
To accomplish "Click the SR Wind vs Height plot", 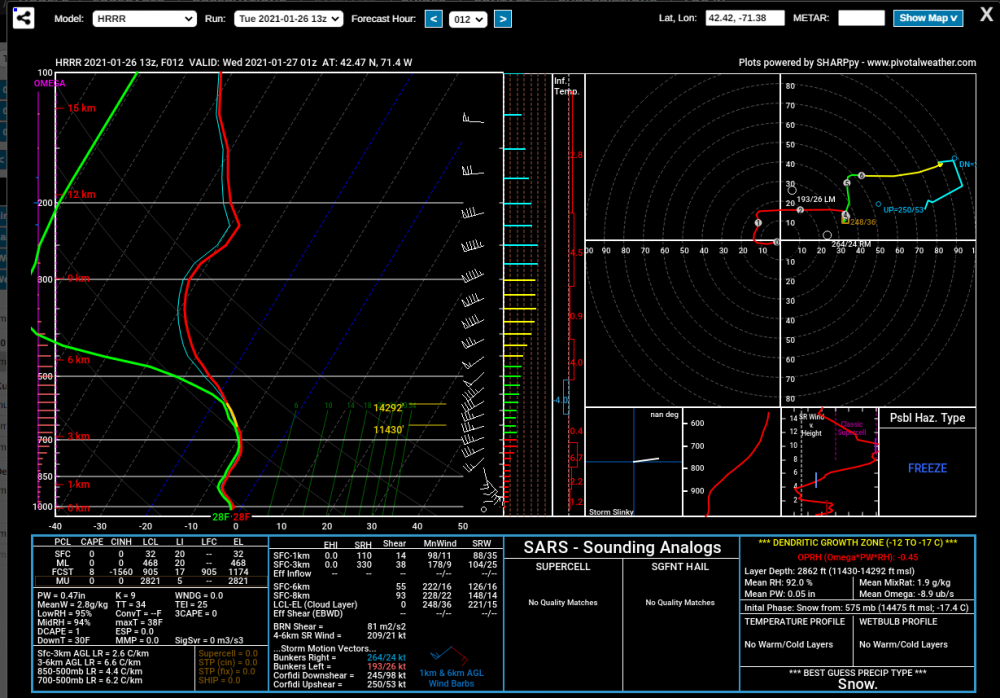I will [x=829, y=461].
